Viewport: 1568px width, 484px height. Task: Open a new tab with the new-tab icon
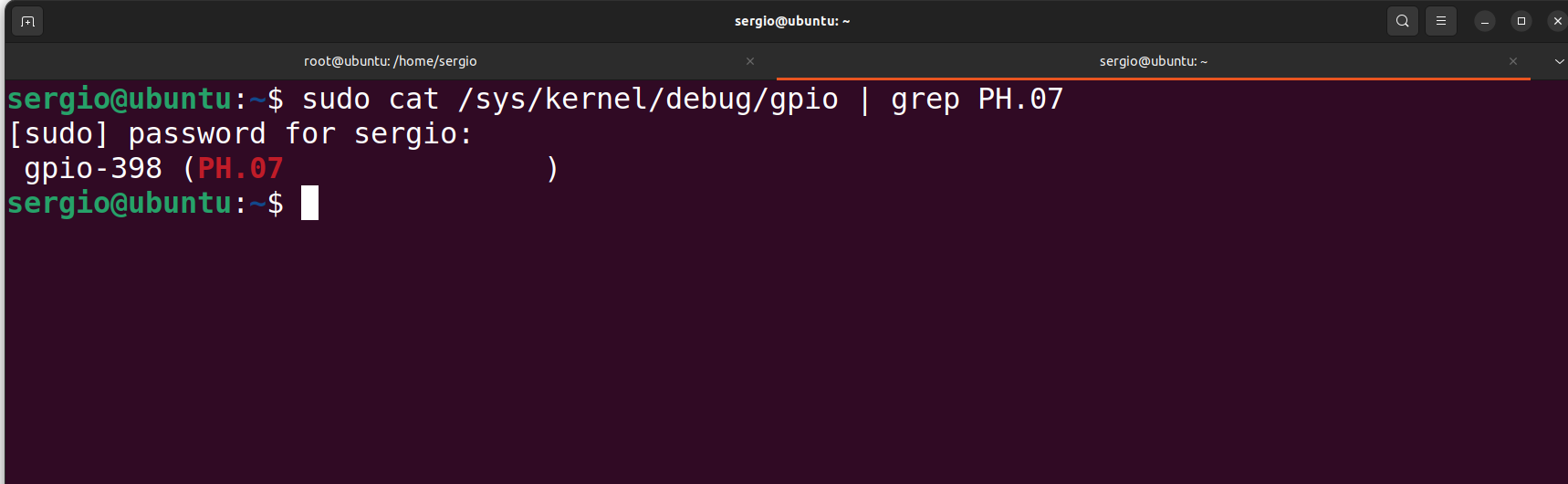click(x=27, y=21)
